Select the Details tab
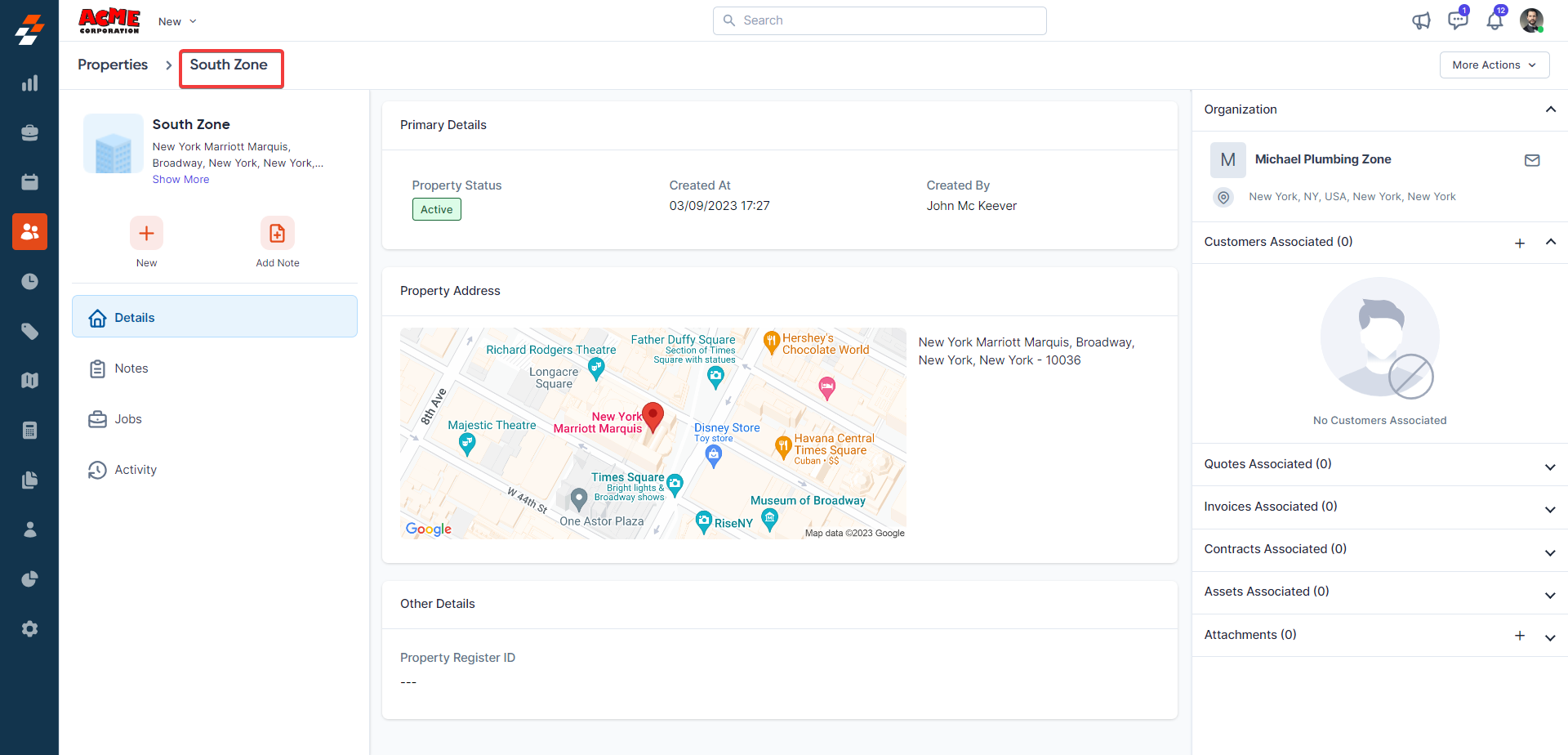This screenshot has width=1568, height=755. (x=215, y=317)
